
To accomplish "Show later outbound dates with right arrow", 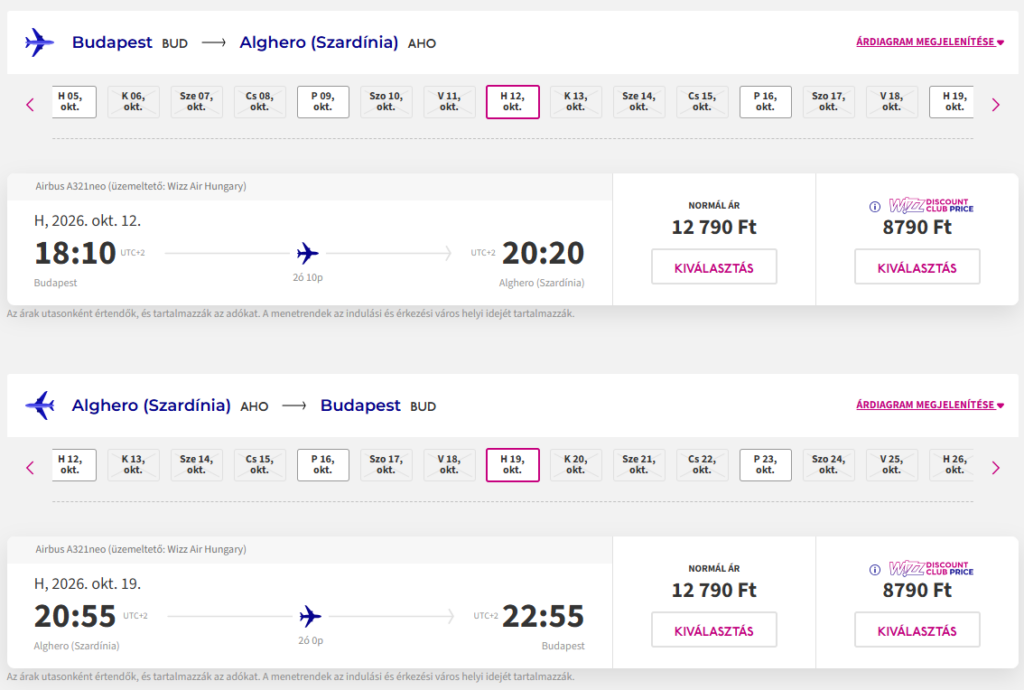I will [x=995, y=104].
